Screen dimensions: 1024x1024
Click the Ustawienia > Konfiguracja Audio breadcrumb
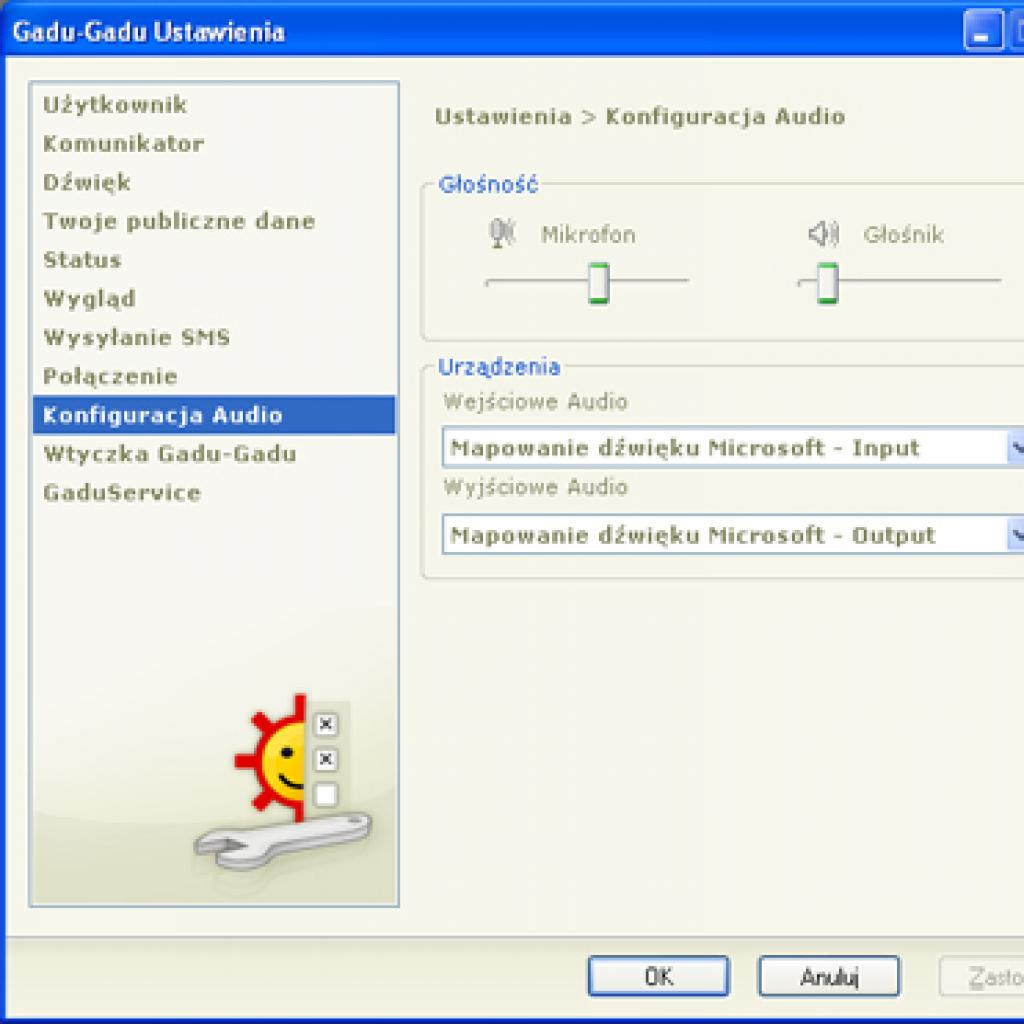click(x=640, y=117)
